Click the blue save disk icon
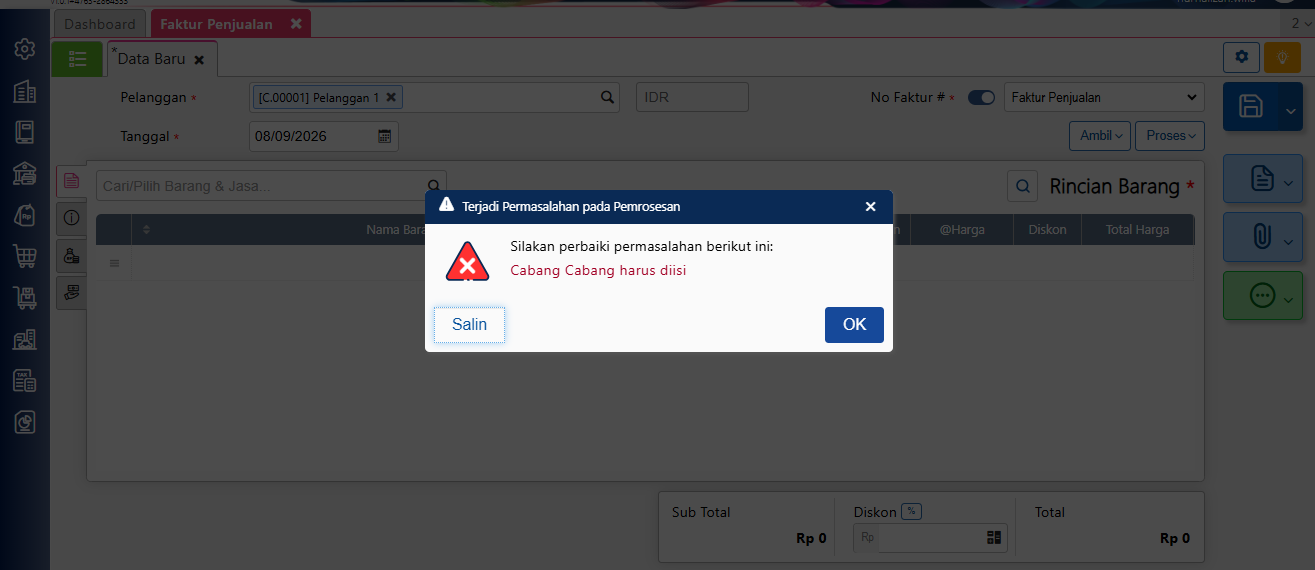1315x570 pixels. [1250, 107]
